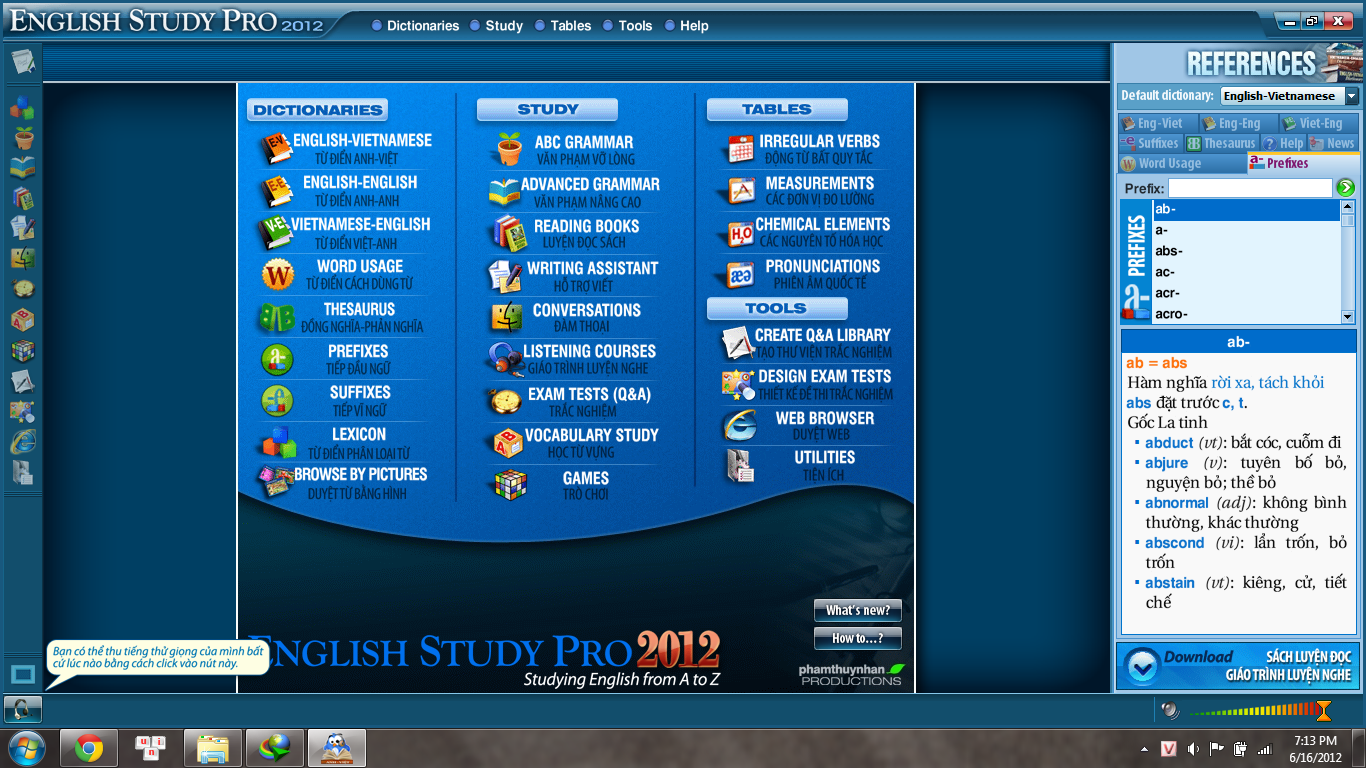Click the prefix list scrollbar up arrow
The width and height of the screenshot is (1366, 768).
(1348, 206)
